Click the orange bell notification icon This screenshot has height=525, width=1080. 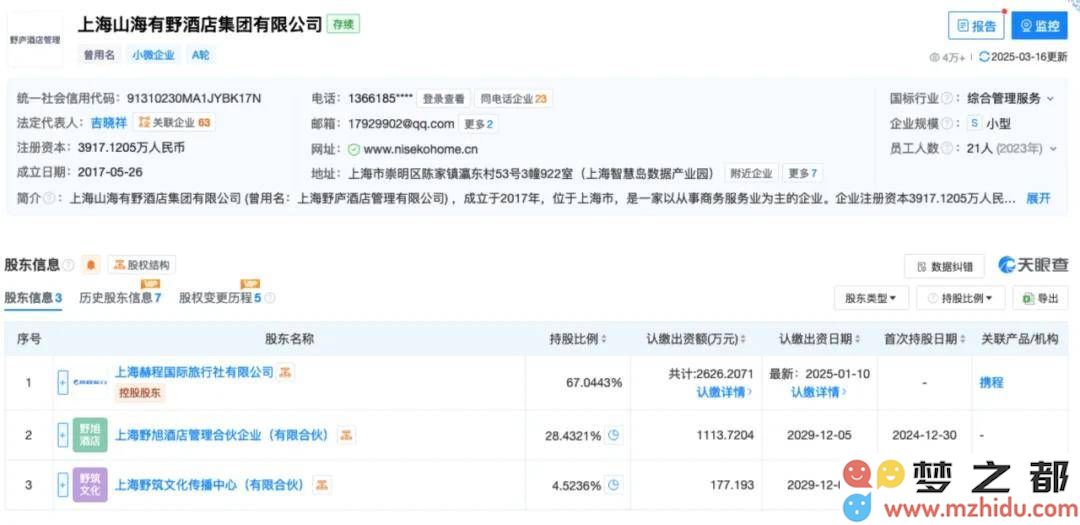pyautogui.click(x=91, y=265)
